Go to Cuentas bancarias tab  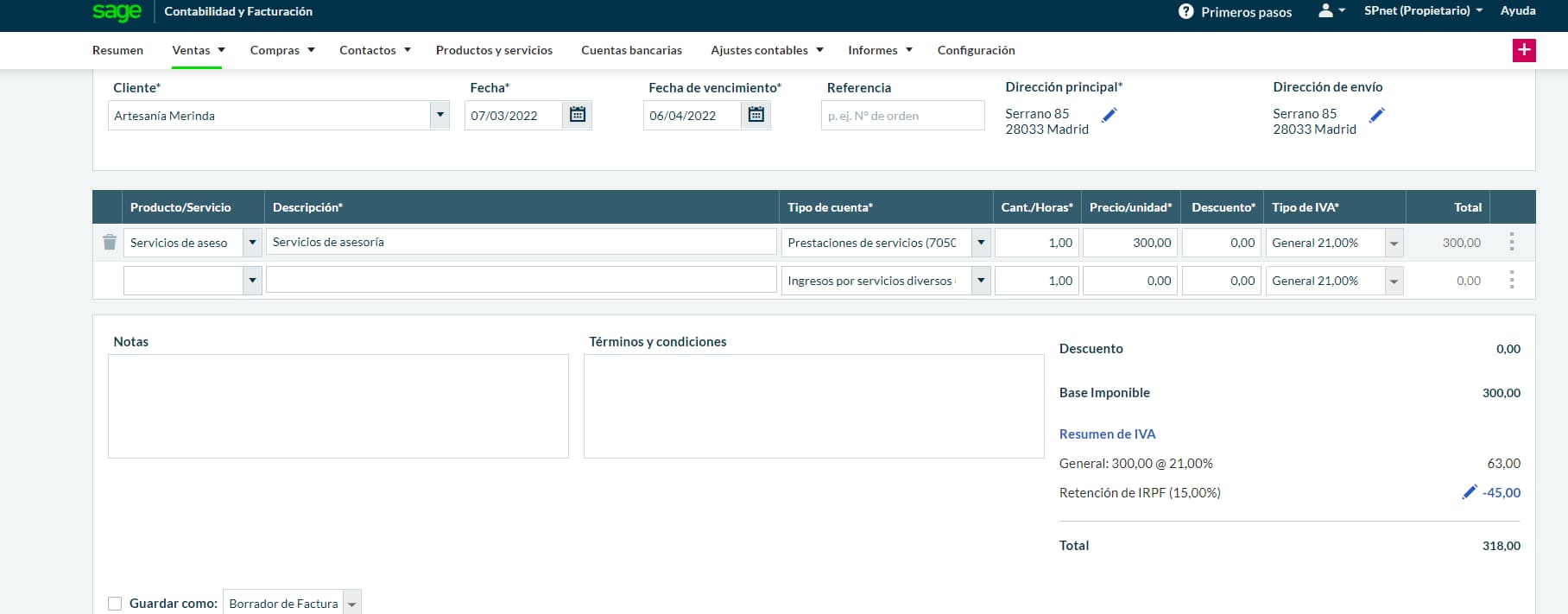click(x=631, y=50)
